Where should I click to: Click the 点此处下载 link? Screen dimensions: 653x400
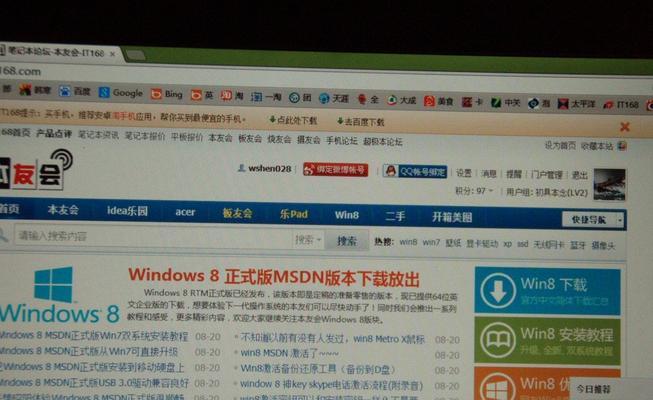(294, 120)
